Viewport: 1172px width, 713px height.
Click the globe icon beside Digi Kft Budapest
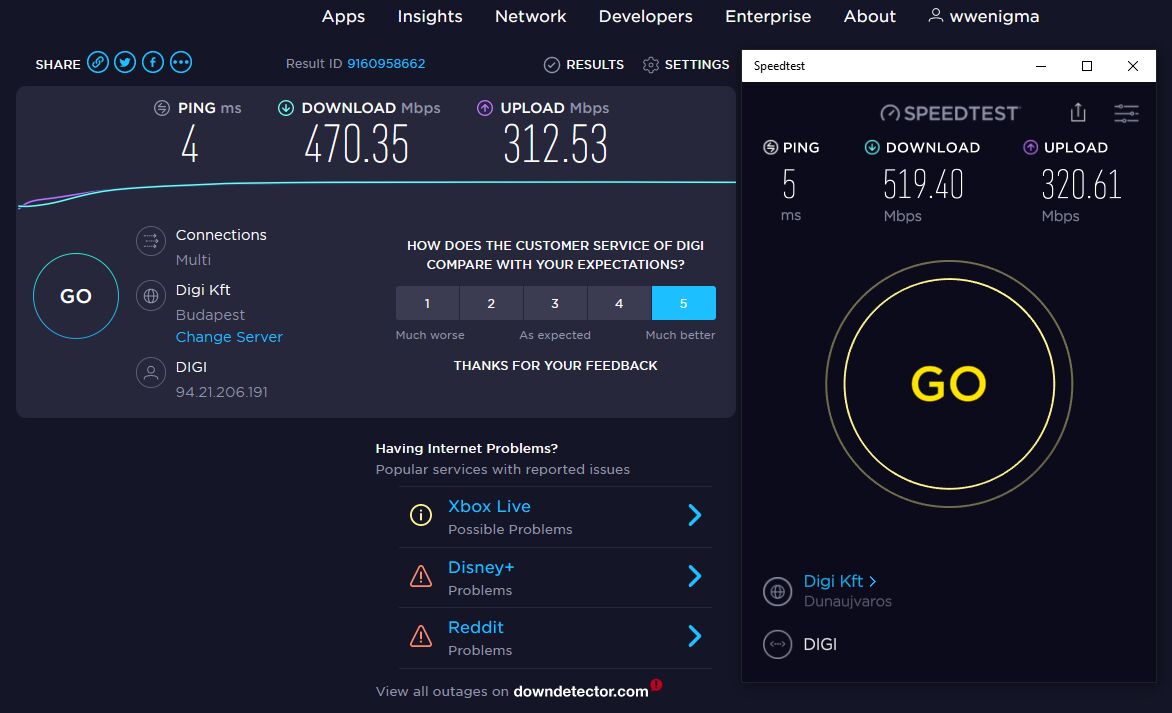point(151,296)
